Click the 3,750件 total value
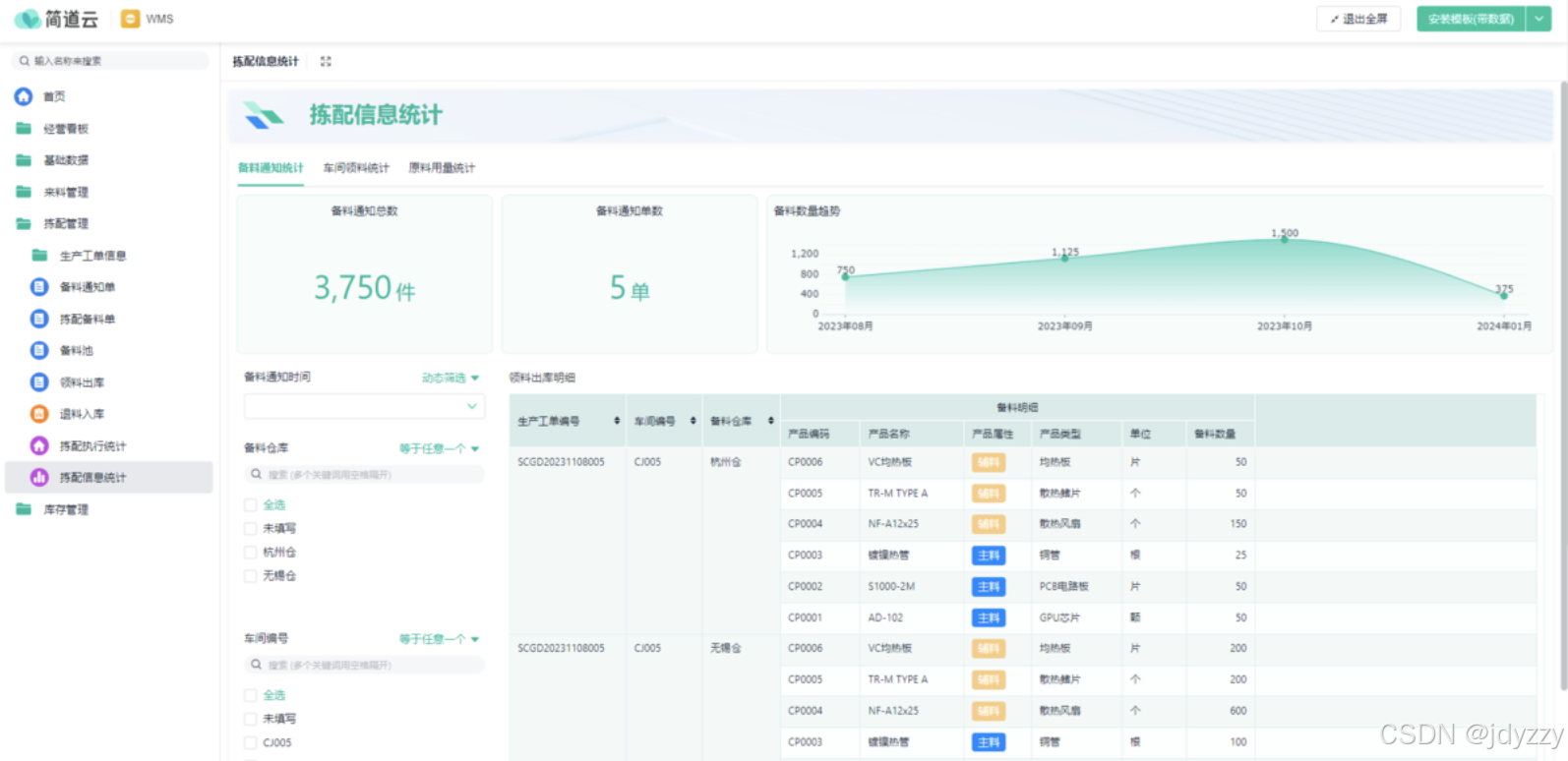The height and width of the screenshot is (761, 1568). click(365, 288)
